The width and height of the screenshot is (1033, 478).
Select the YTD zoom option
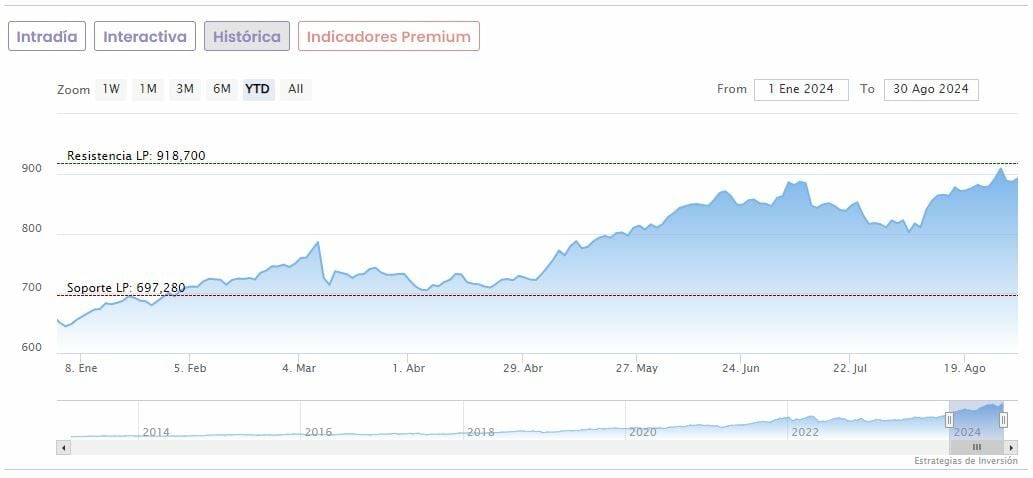(x=257, y=89)
